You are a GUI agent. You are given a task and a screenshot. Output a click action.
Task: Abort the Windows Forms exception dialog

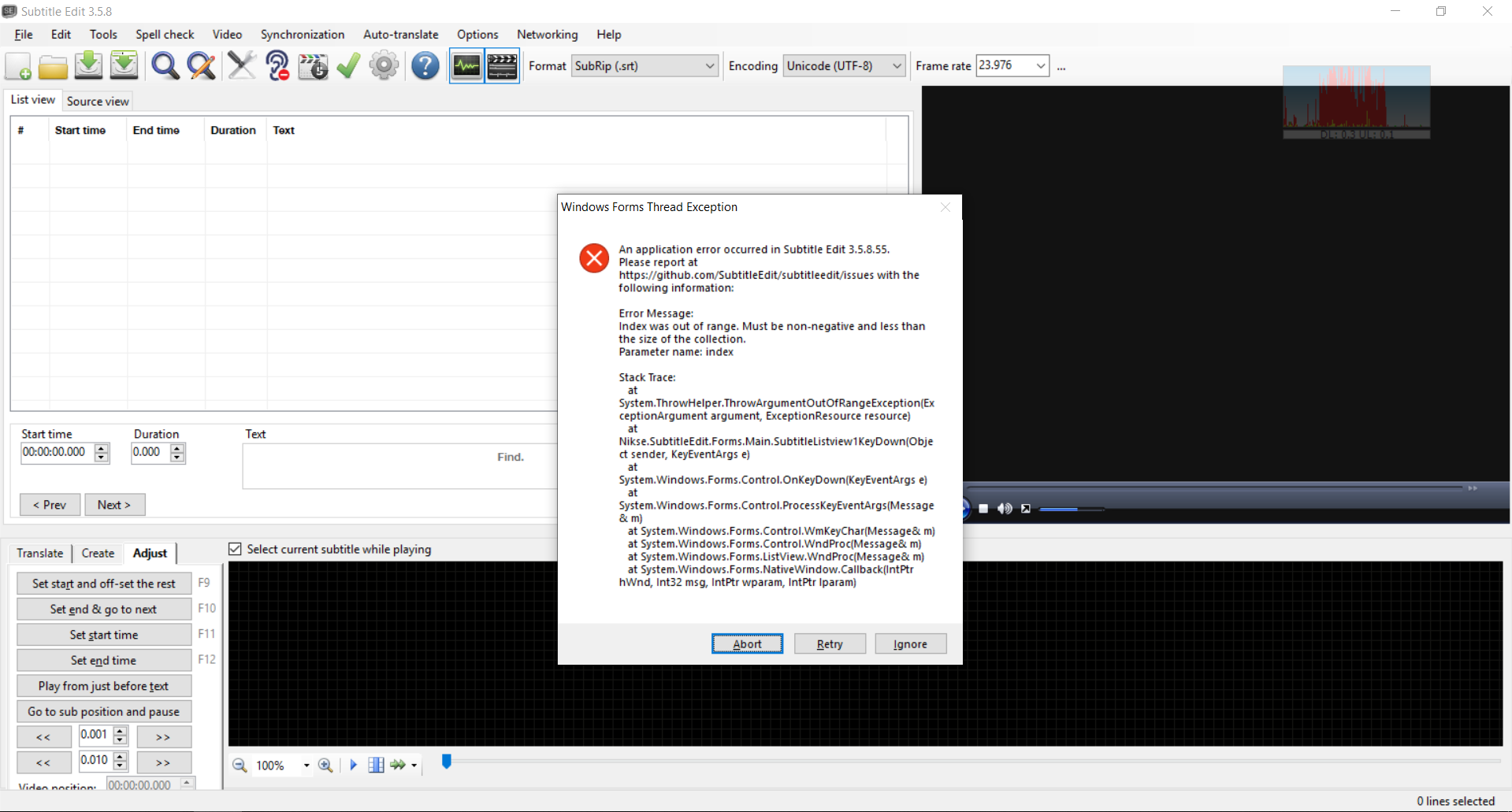pyautogui.click(x=746, y=643)
